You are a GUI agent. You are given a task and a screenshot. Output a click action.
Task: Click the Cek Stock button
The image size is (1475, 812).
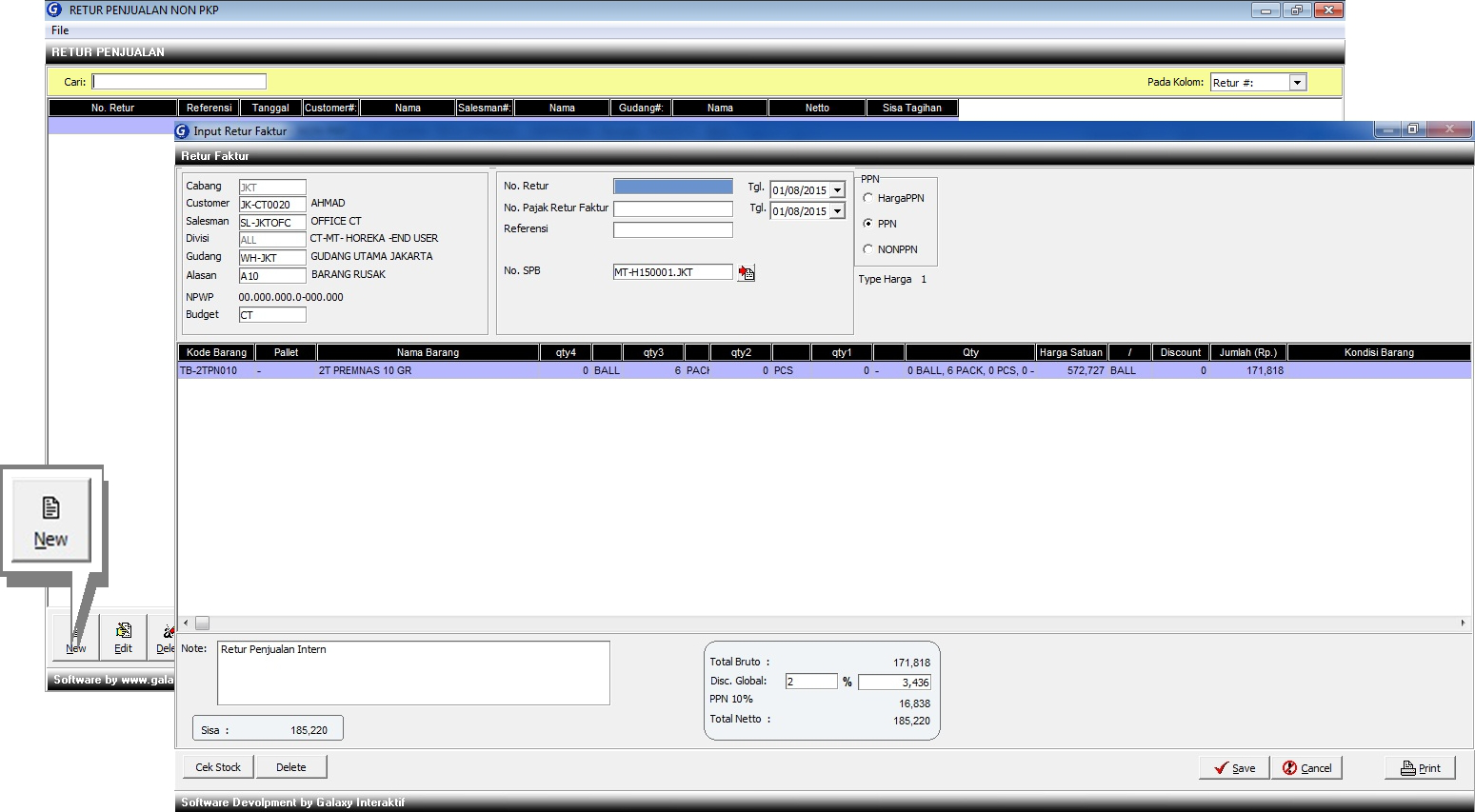tap(218, 767)
